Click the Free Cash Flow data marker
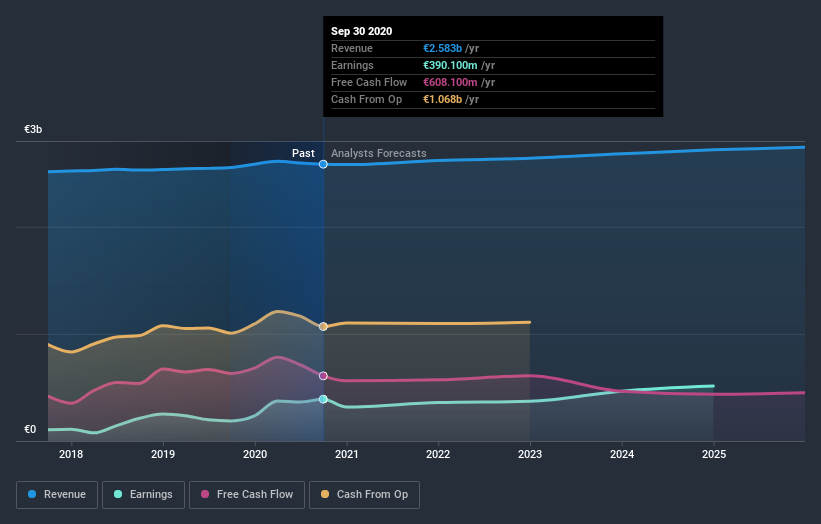821x524 pixels. tap(323, 376)
